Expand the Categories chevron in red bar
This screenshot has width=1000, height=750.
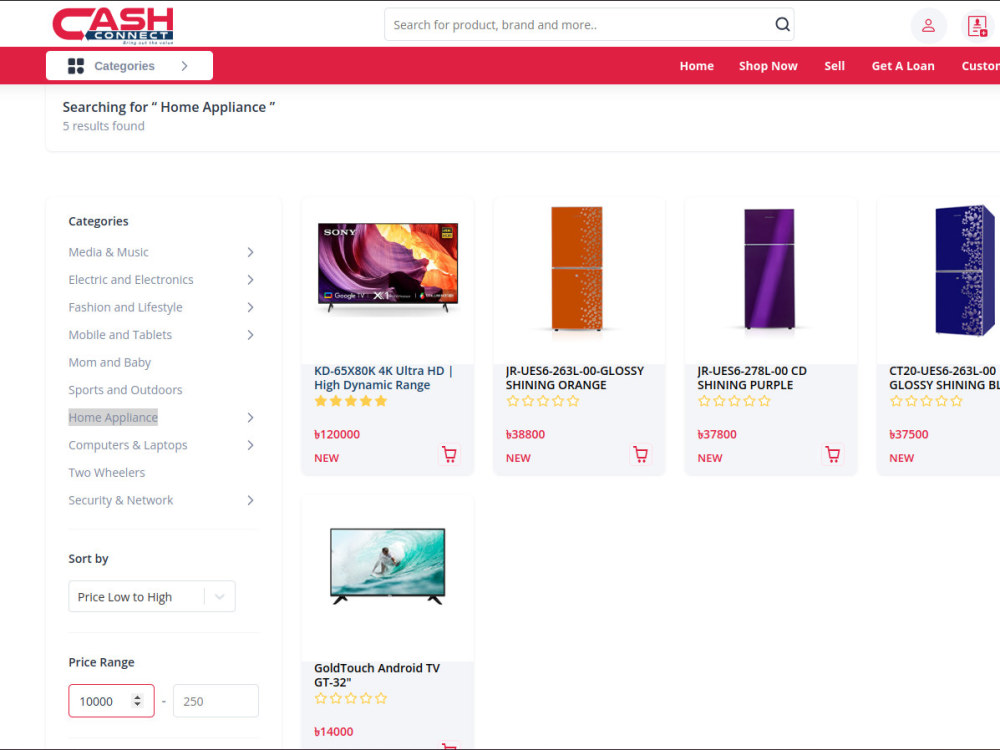click(184, 66)
